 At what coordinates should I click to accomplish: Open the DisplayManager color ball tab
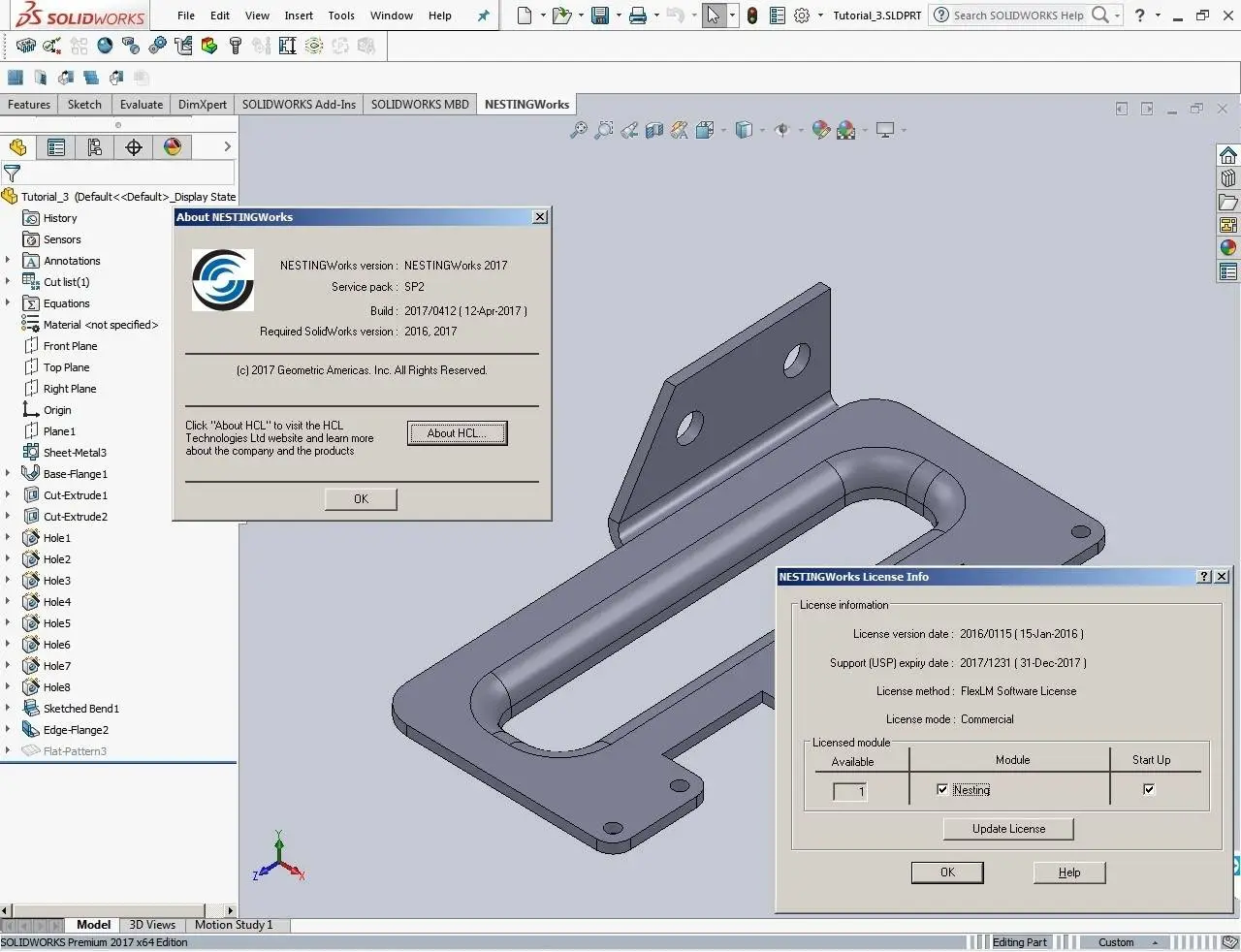click(173, 147)
